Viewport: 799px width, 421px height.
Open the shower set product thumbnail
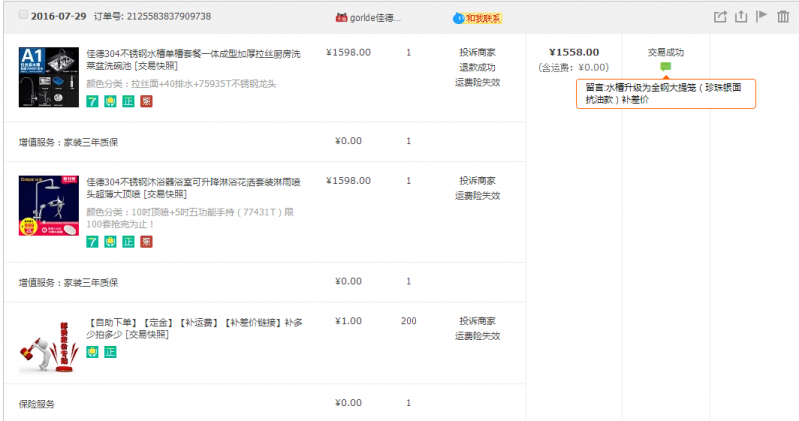tap(49, 207)
